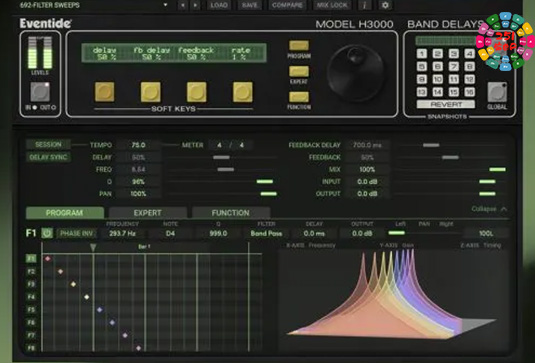
Task: Select snapshot 10
Action: [x=438, y=79]
